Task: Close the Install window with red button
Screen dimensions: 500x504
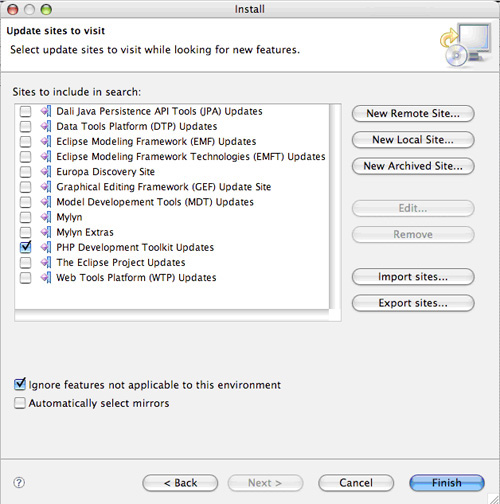Action: [x=13, y=9]
